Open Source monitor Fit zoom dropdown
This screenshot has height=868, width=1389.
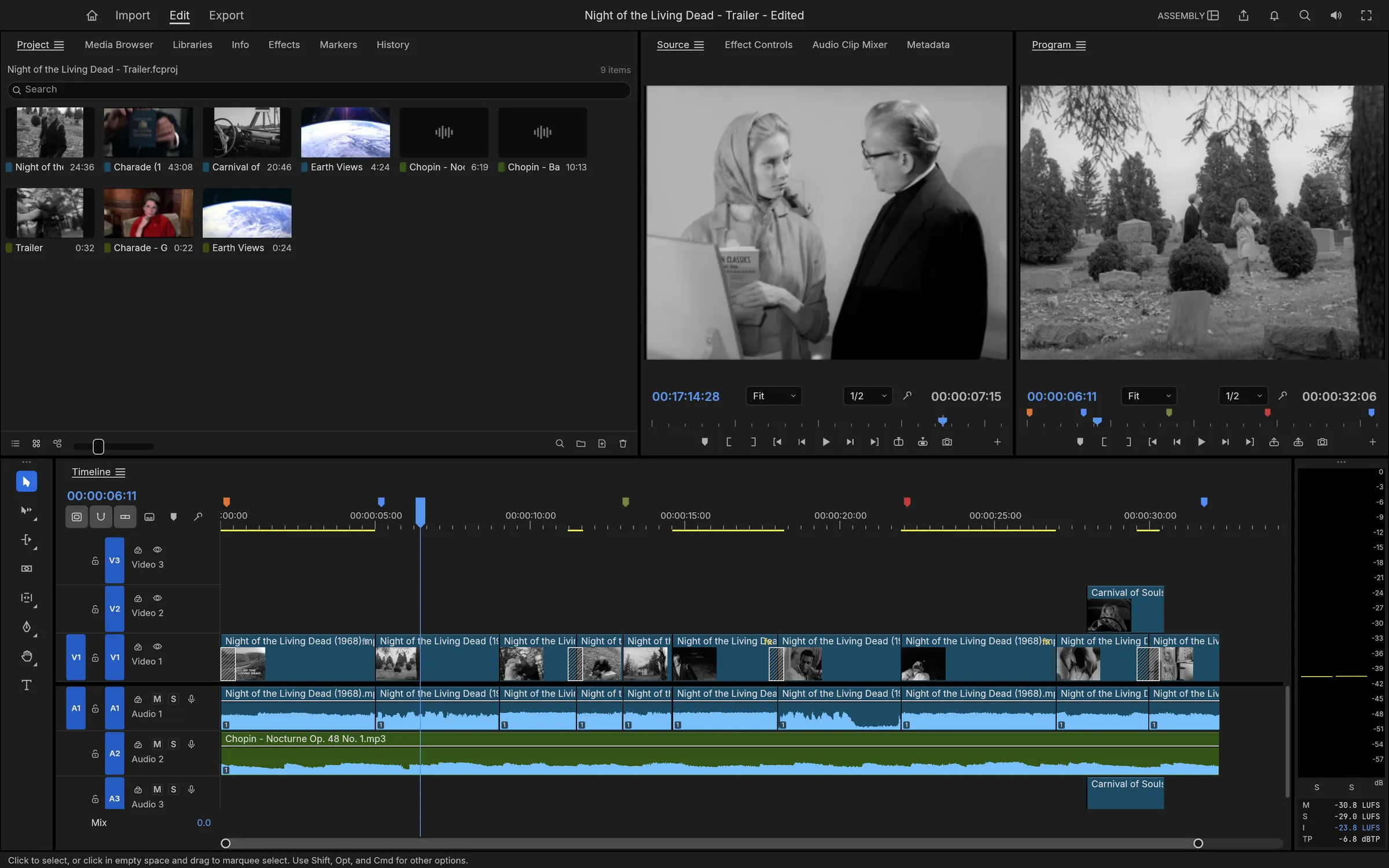pos(774,396)
